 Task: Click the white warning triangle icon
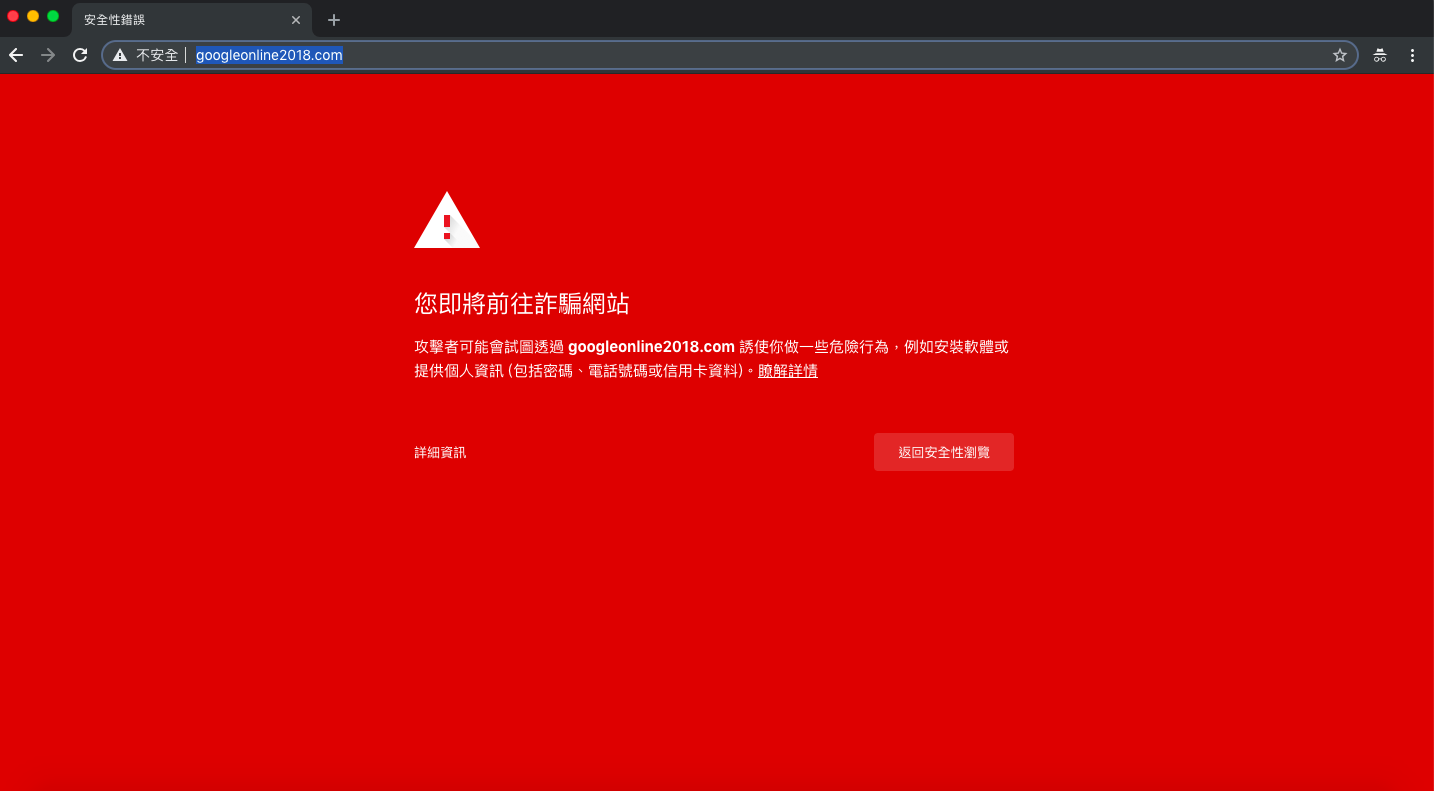click(447, 220)
